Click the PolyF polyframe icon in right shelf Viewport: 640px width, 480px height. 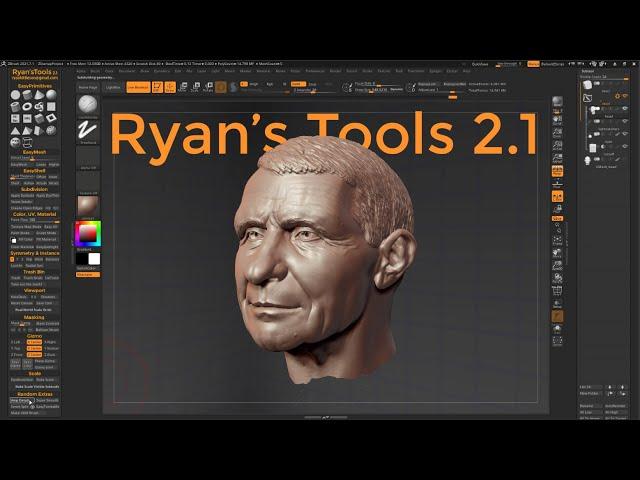click(x=557, y=291)
